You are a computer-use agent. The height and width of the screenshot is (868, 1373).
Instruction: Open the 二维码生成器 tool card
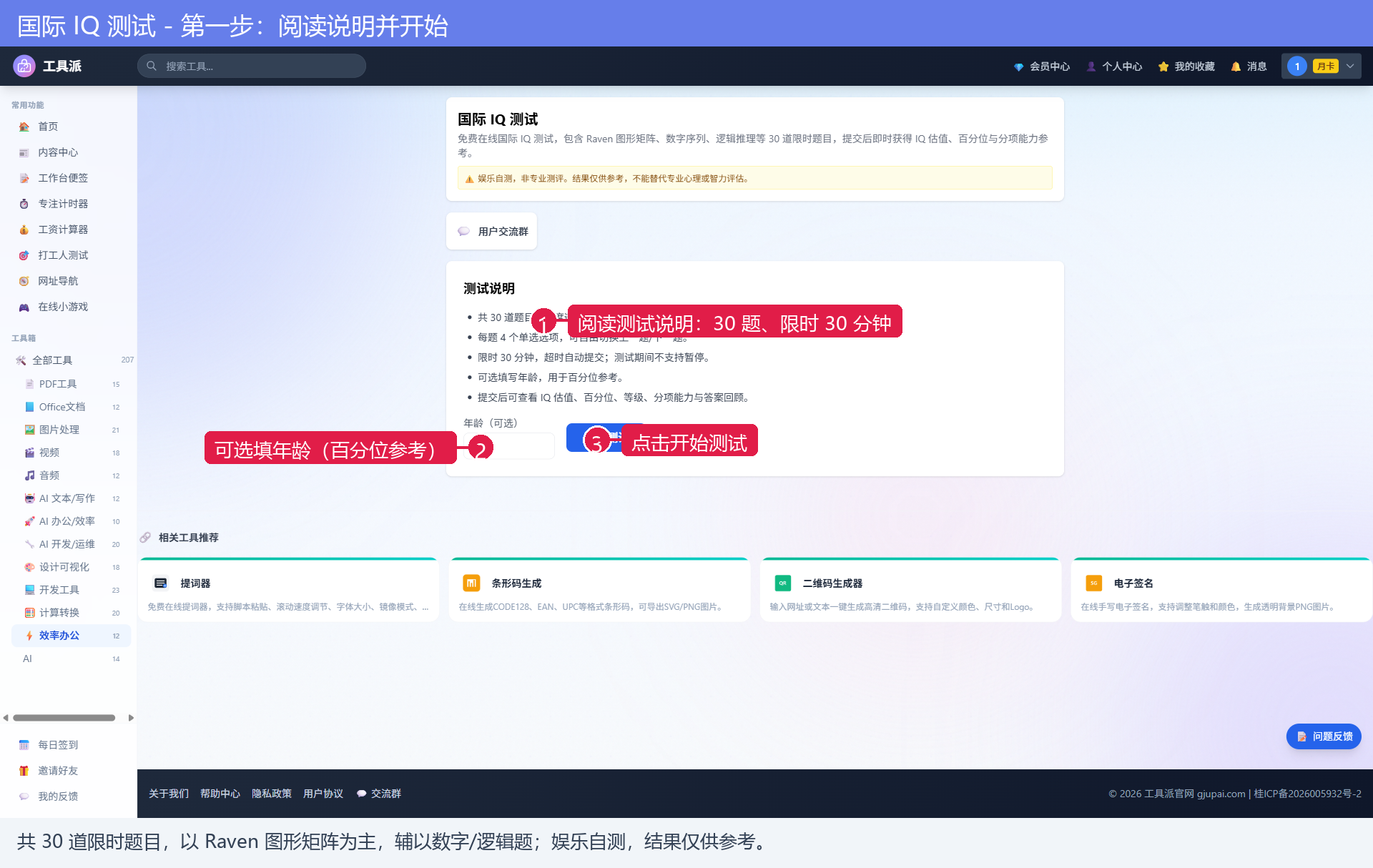910,591
